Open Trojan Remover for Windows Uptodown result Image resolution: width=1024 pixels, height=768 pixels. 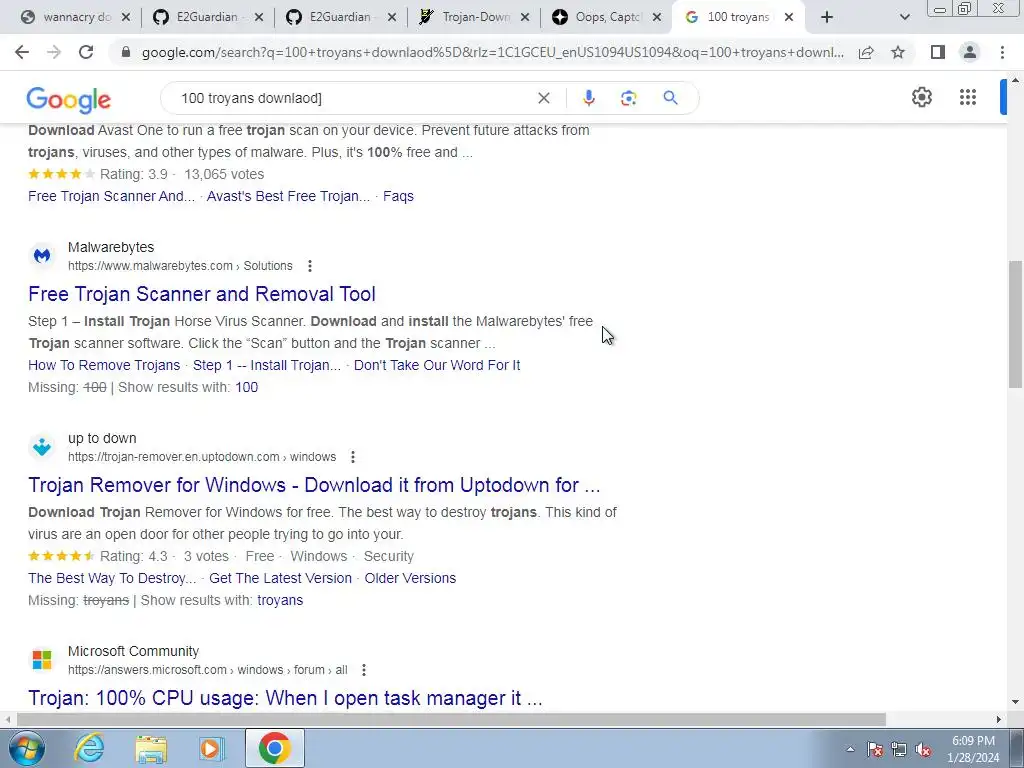pyautogui.click(x=314, y=485)
